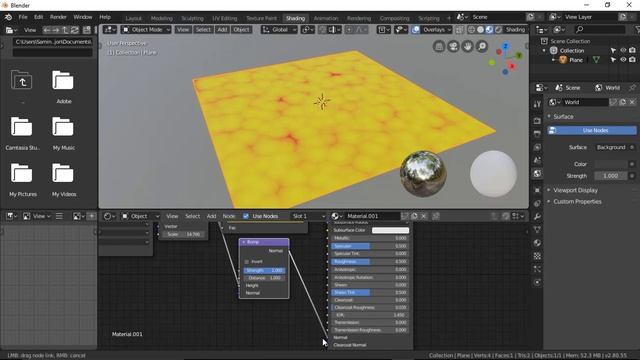Collapse the Surface panel

coord(549,117)
